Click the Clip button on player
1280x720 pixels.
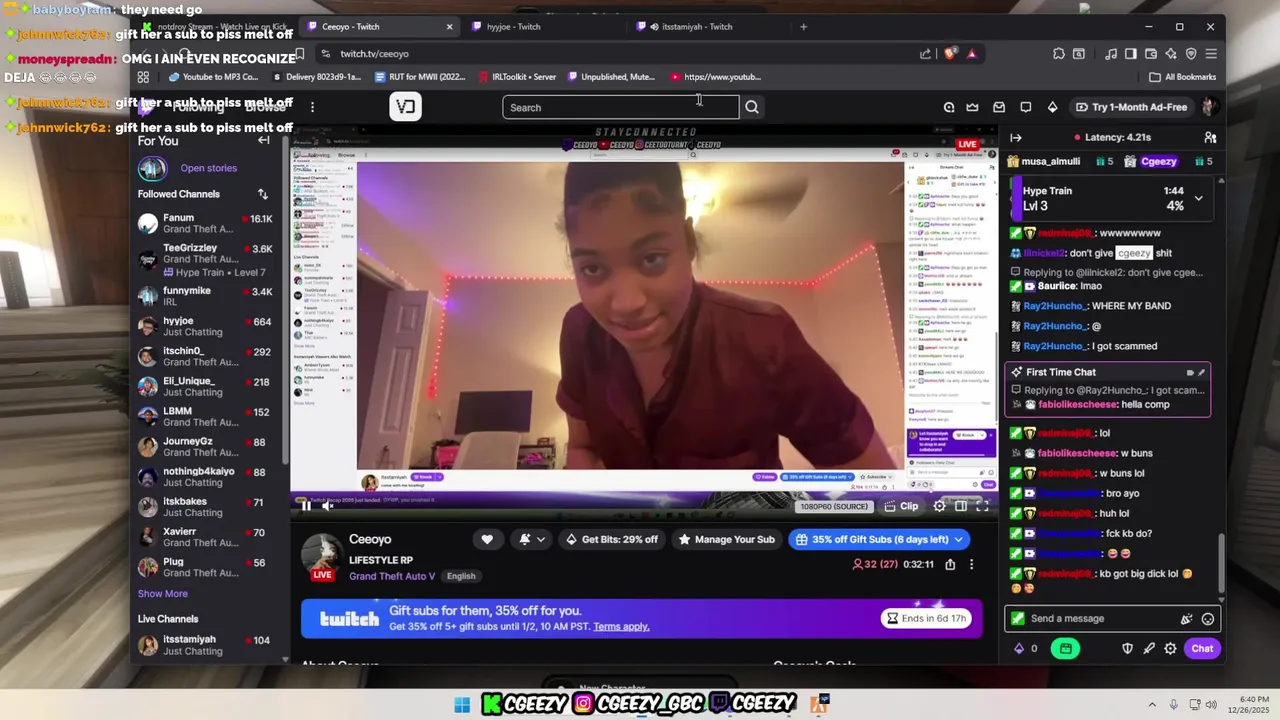pos(901,506)
